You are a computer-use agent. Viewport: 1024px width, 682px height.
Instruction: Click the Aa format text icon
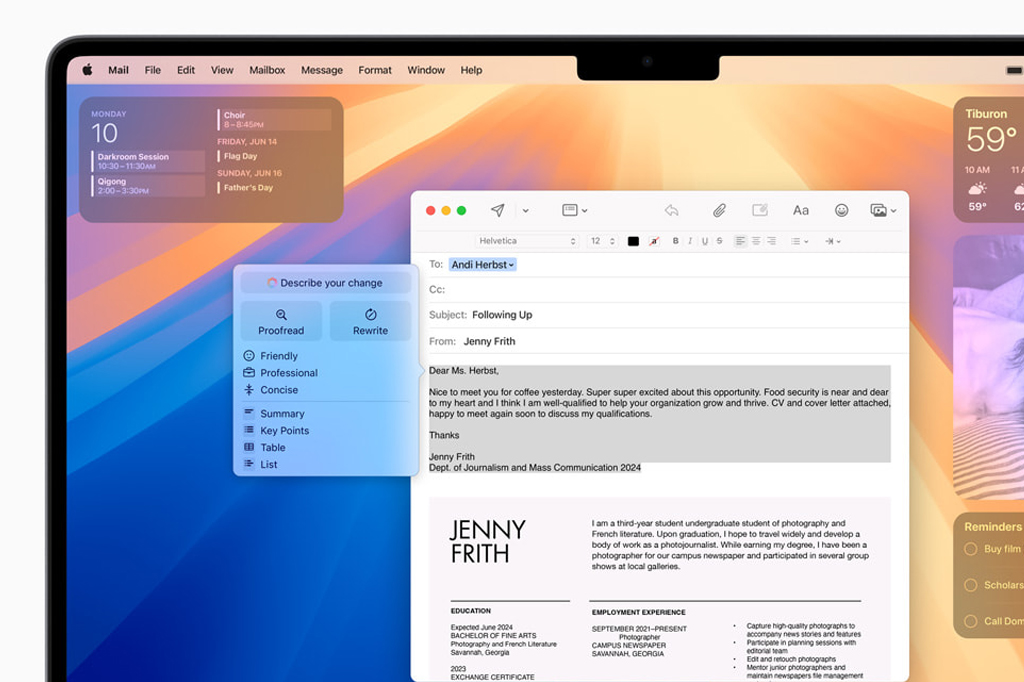800,210
